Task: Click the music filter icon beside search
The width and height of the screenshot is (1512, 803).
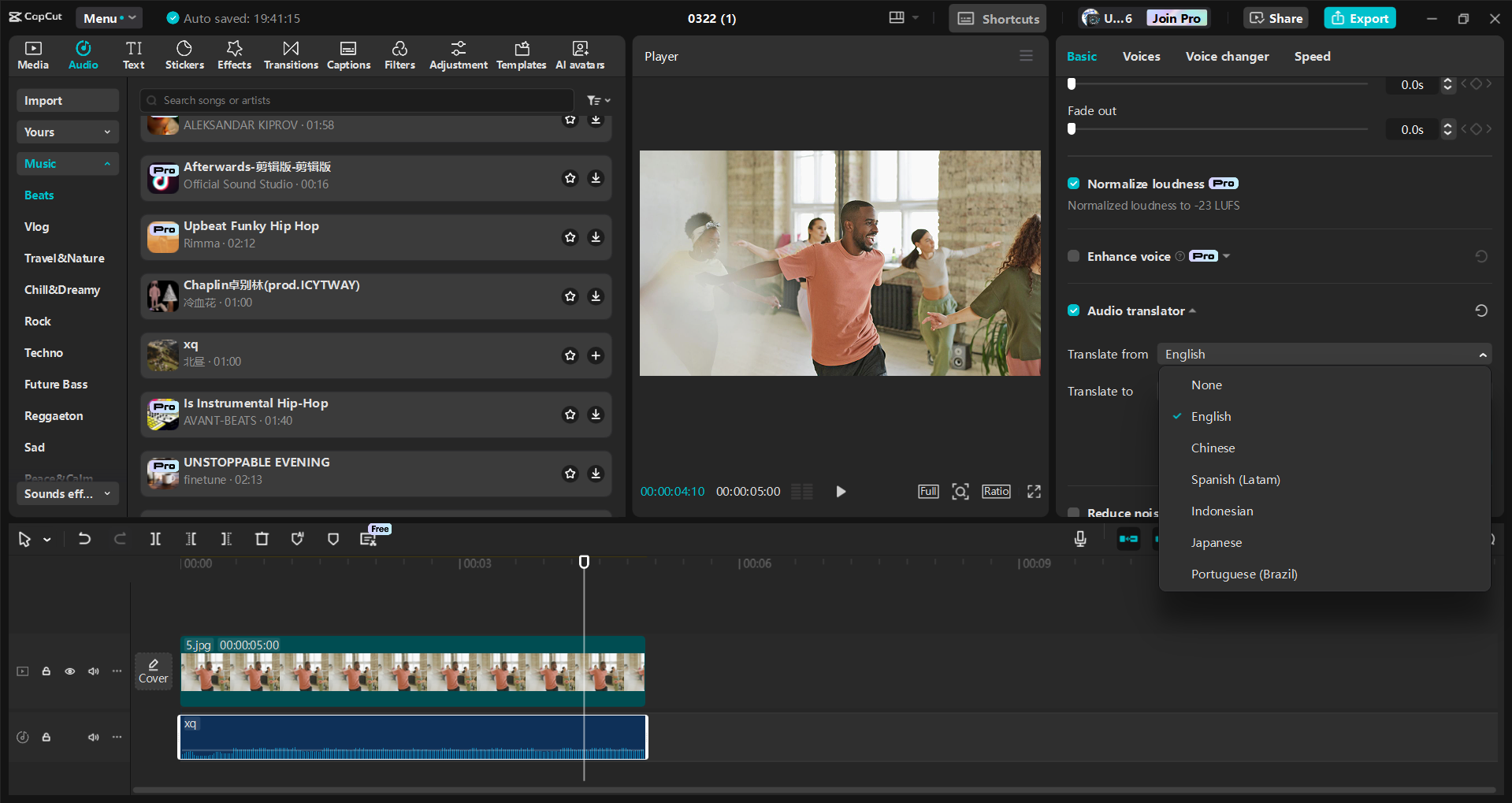Action: 598,100
